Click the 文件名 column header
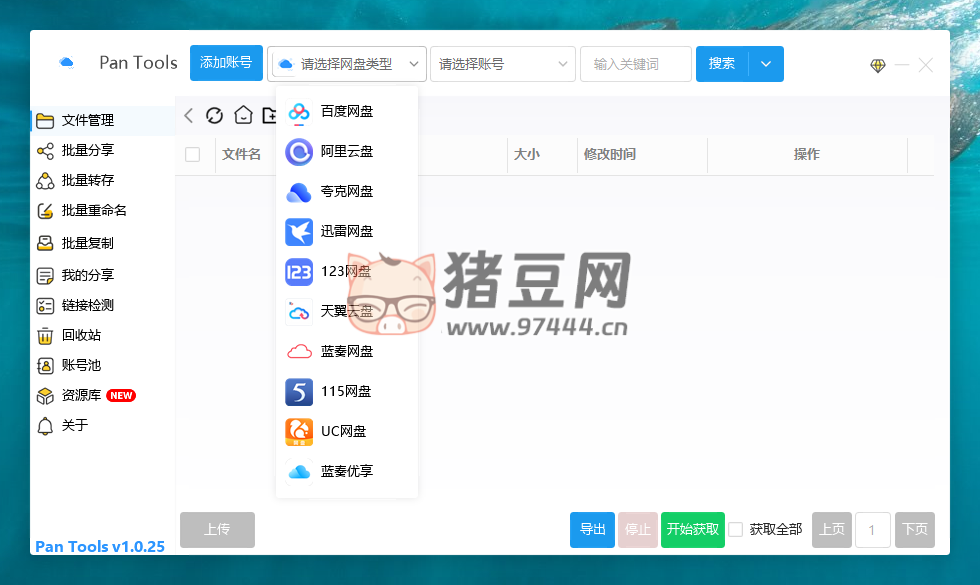This screenshot has width=980, height=585. pyautogui.click(x=241, y=154)
